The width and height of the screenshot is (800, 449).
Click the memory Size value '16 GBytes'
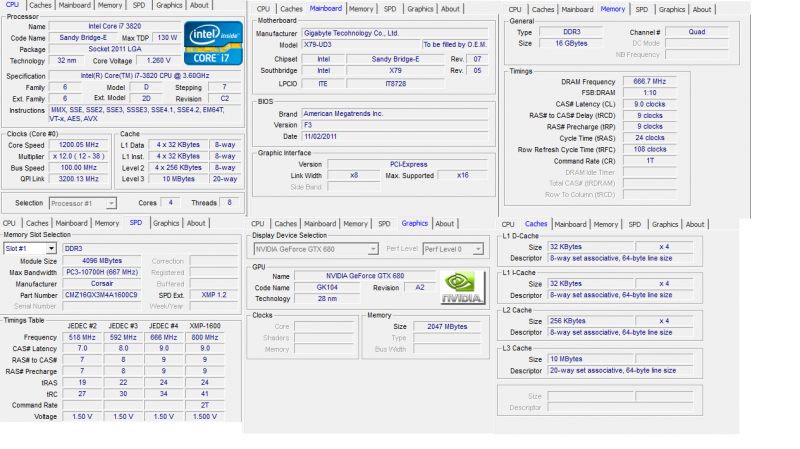point(571,43)
